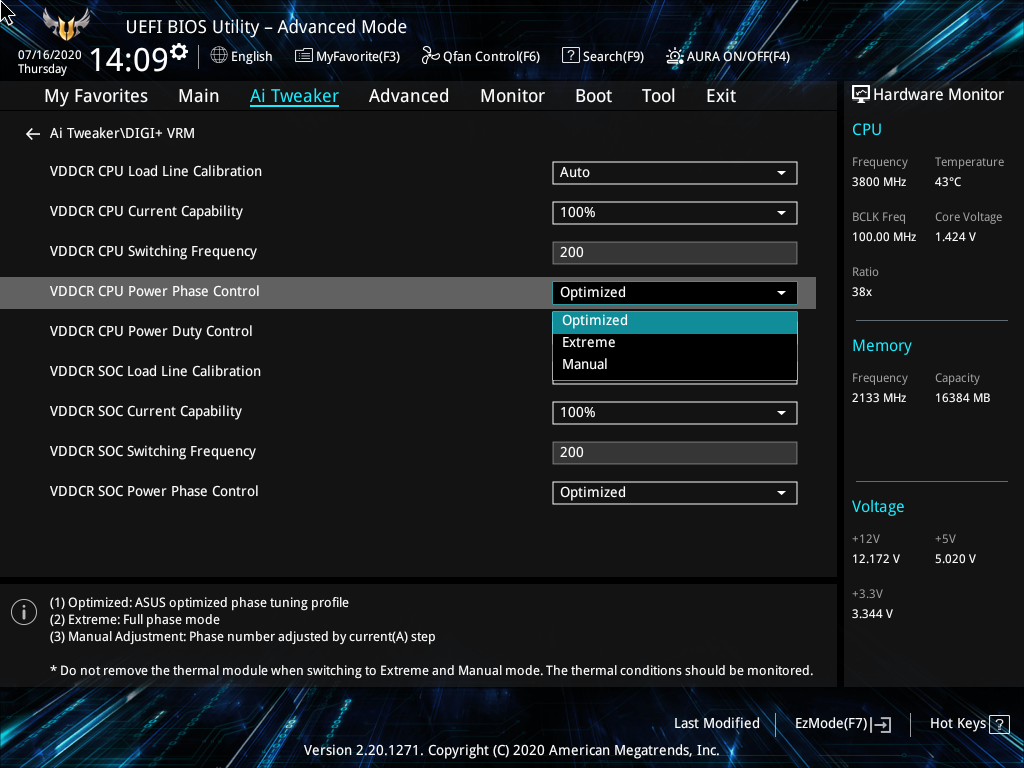Select VDDCR CPU Load Line Calibration label

[x=155, y=172]
